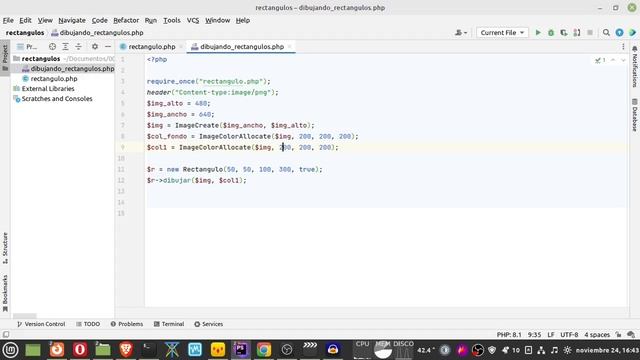Open the TODO tool window
Viewport: 640px width, 360px height.
point(88,324)
